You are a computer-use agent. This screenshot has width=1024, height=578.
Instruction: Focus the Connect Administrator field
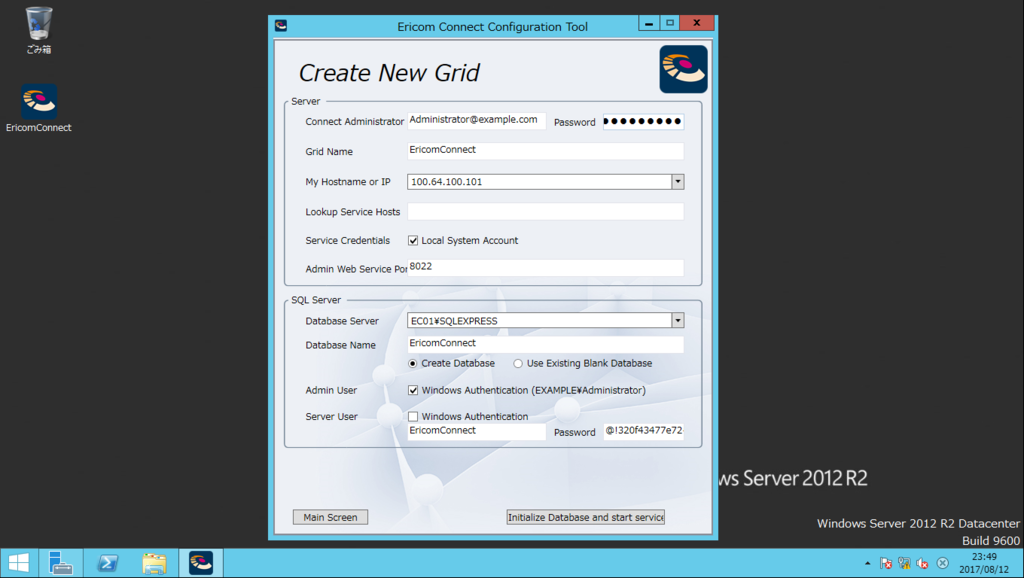pyautogui.click(x=477, y=121)
